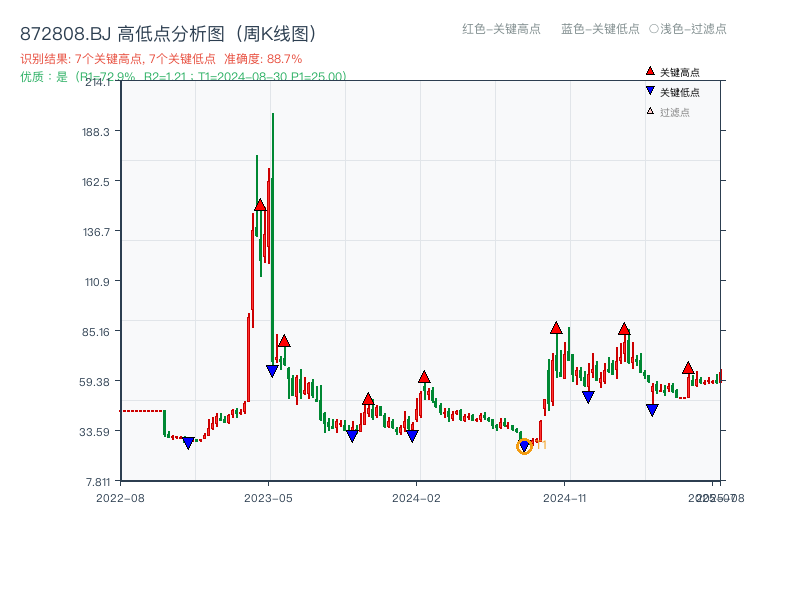Click the 过滤点 hollow triangle legend icon

click(x=649, y=113)
